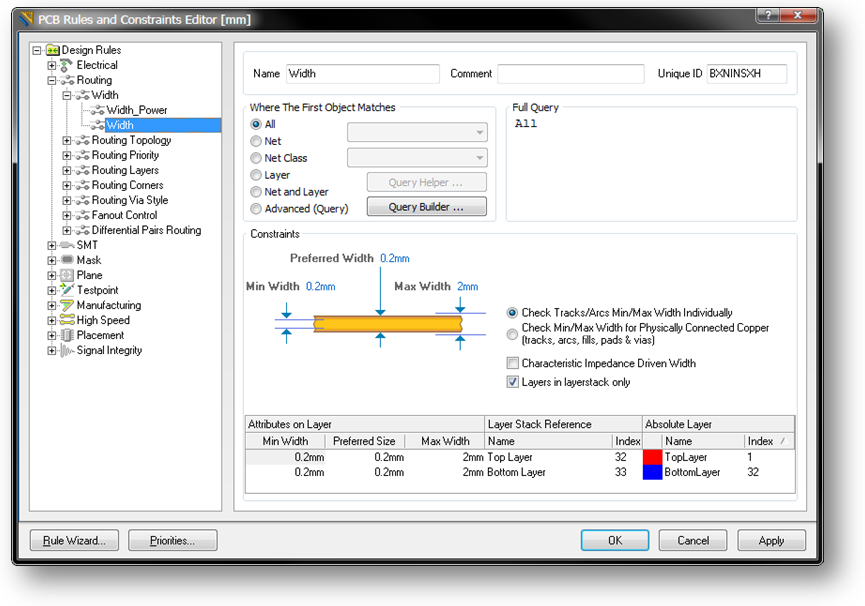The image size is (865, 606).
Task: Click the Design Rules root folder icon
Action: coord(52,50)
